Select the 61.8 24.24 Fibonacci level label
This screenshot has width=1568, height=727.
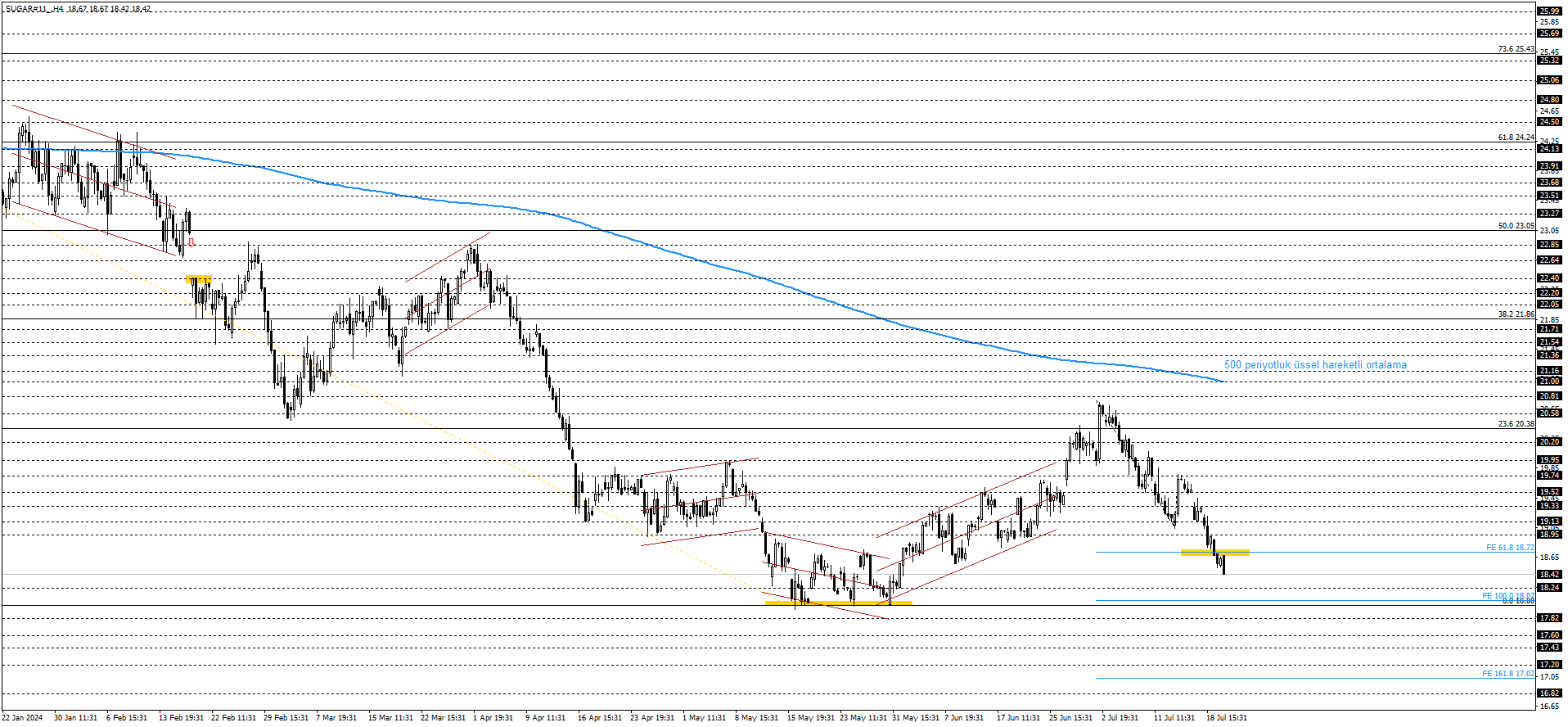pyautogui.click(x=1516, y=138)
